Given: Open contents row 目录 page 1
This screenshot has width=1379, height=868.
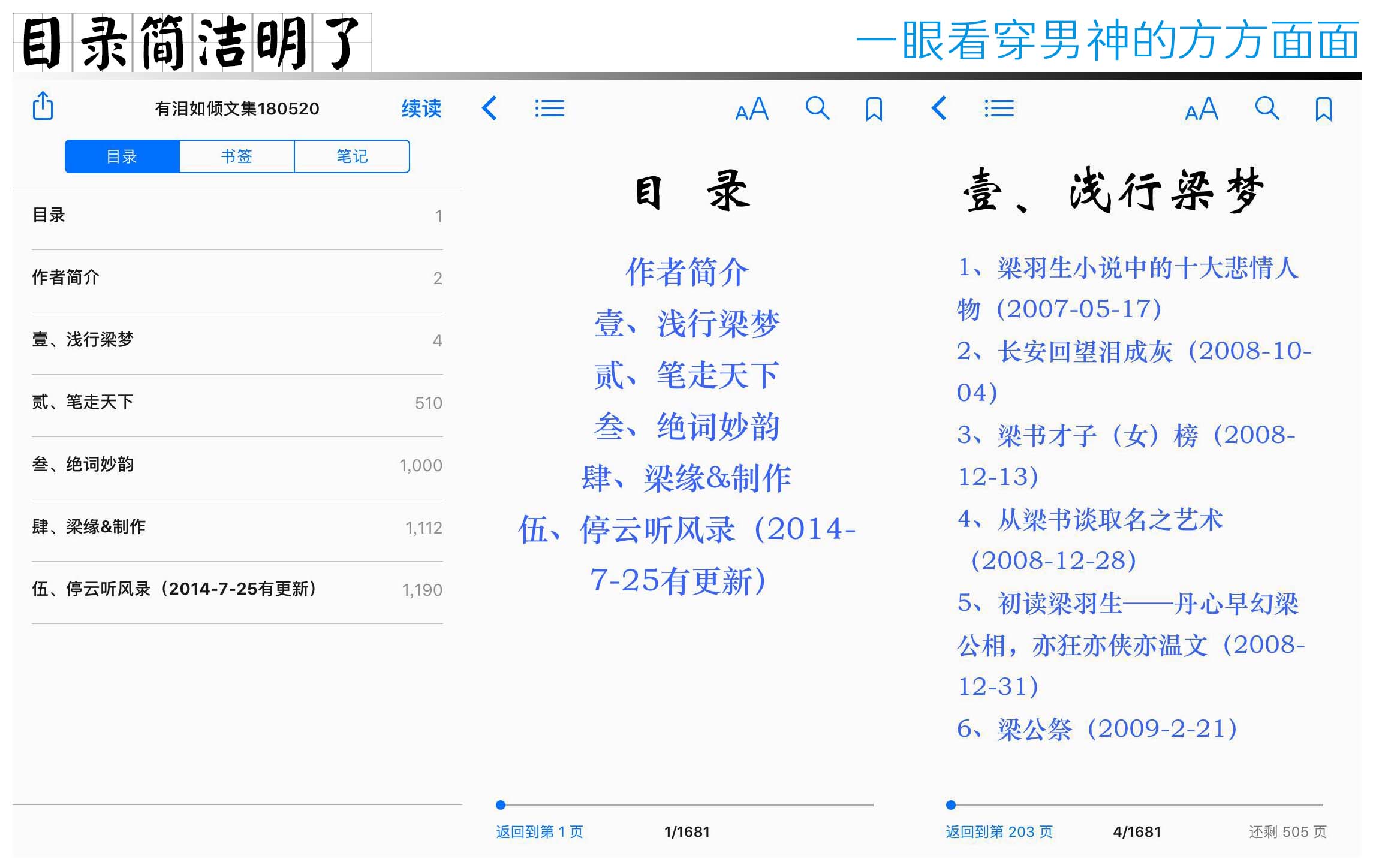Looking at the screenshot, I should [237, 216].
